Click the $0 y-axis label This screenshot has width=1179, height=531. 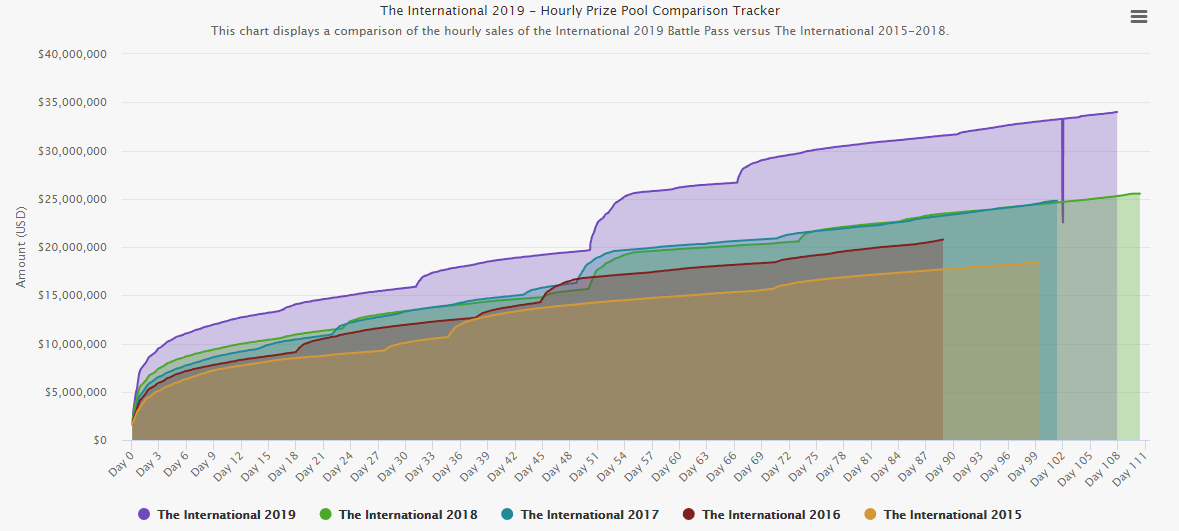[99, 440]
